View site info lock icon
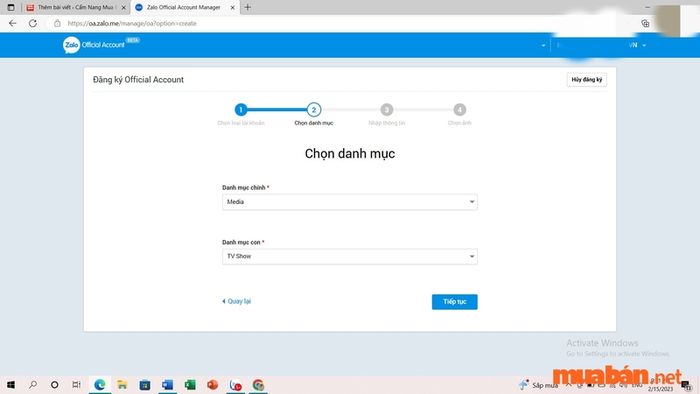 coord(57,23)
